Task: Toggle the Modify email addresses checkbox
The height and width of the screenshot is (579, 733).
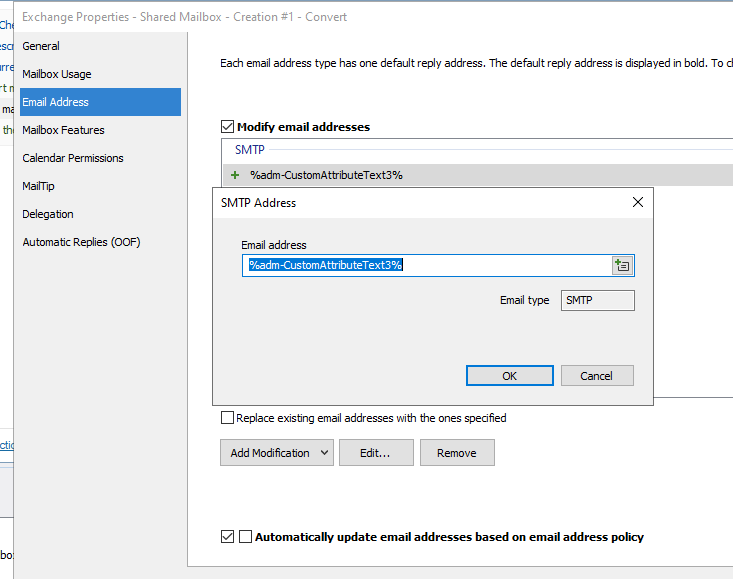Action: click(x=227, y=127)
